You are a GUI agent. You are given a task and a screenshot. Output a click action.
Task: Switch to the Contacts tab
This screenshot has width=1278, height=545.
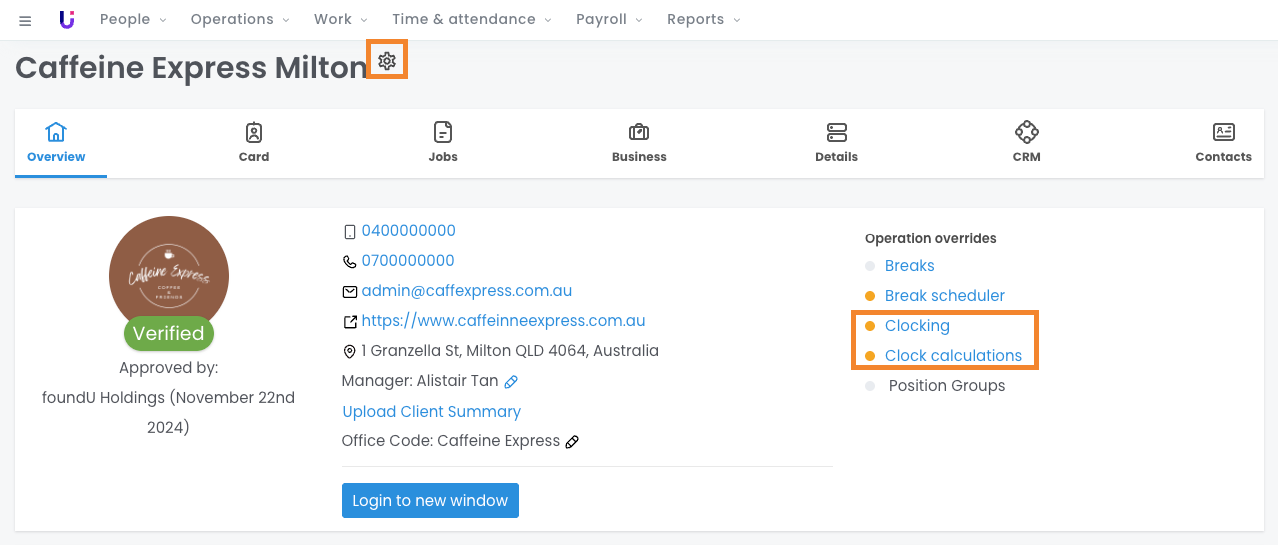click(x=1223, y=143)
